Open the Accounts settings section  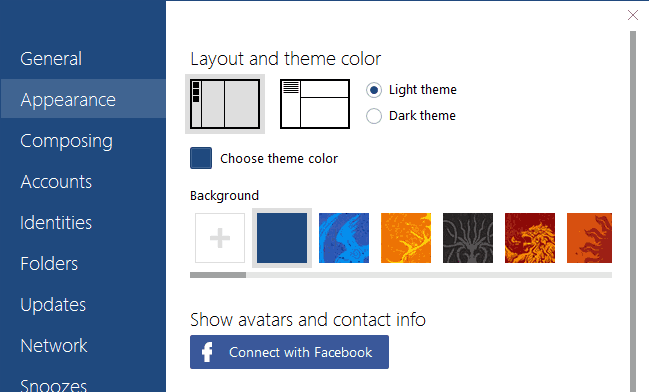tap(56, 182)
